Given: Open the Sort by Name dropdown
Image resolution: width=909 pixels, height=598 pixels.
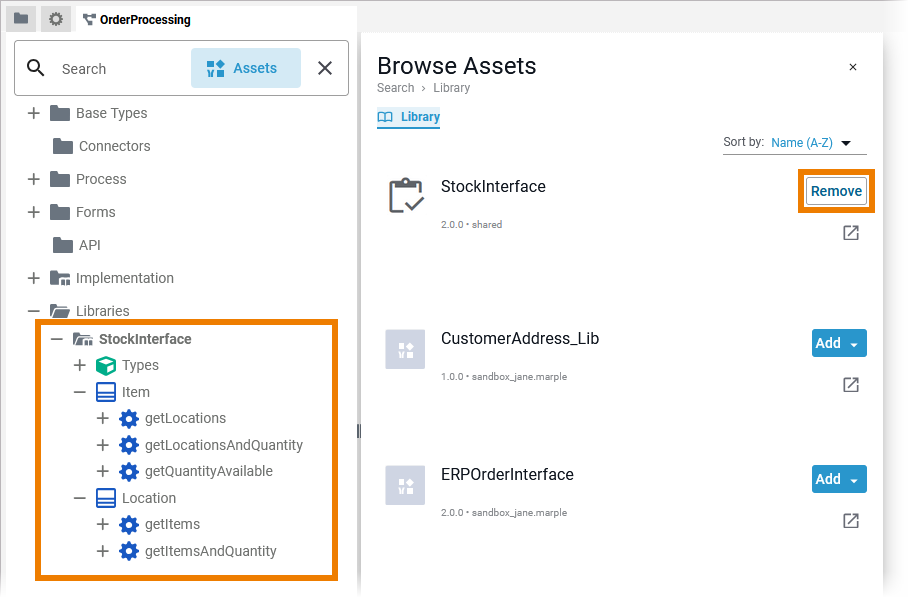Looking at the screenshot, I should 811,143.
